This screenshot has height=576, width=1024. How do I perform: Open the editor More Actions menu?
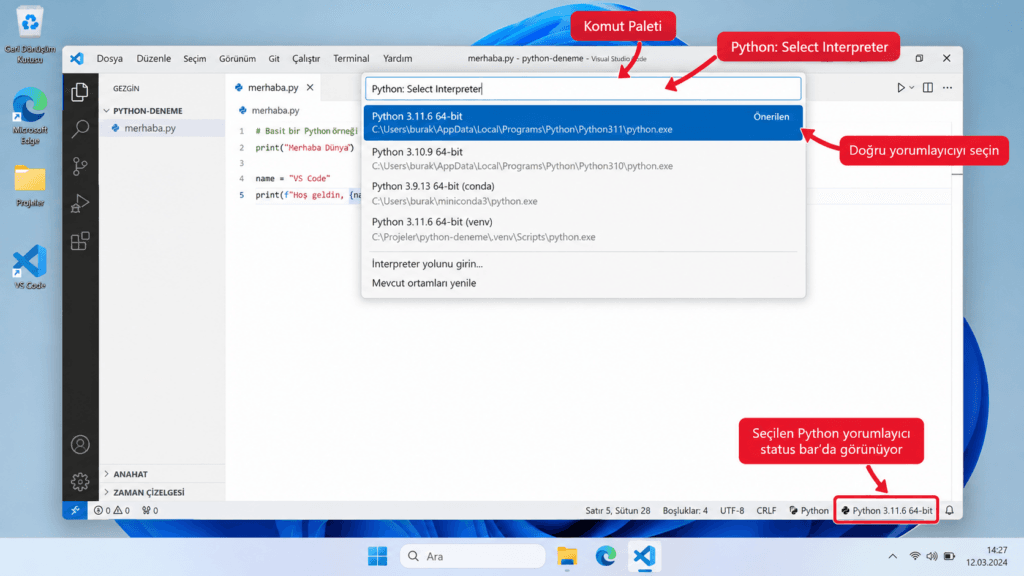pyautogui.click(x=947, y=88)
